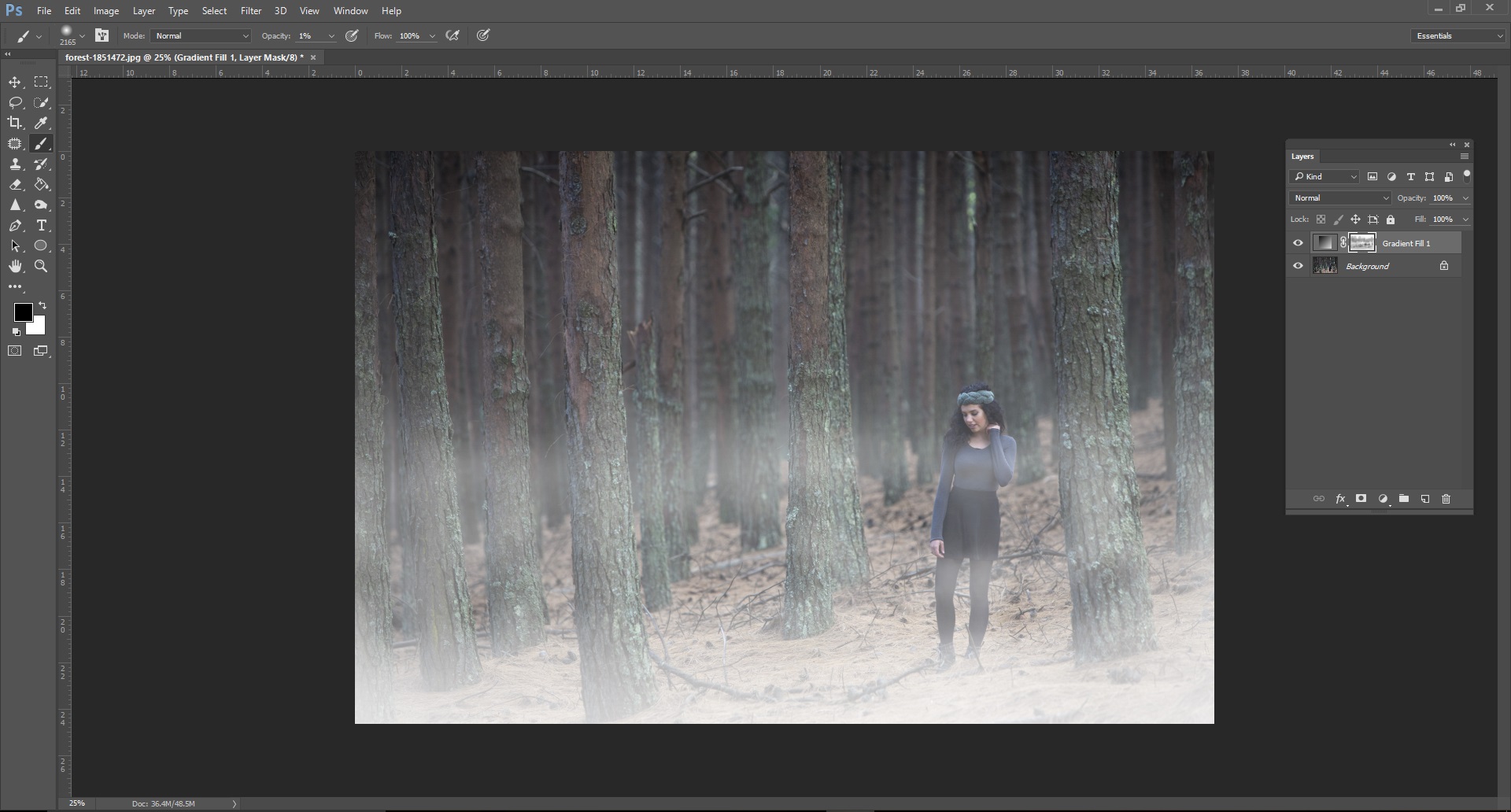
Task: Enable Lock transparent pixels
Action: pyautogui.click(x=1321, y=219)
